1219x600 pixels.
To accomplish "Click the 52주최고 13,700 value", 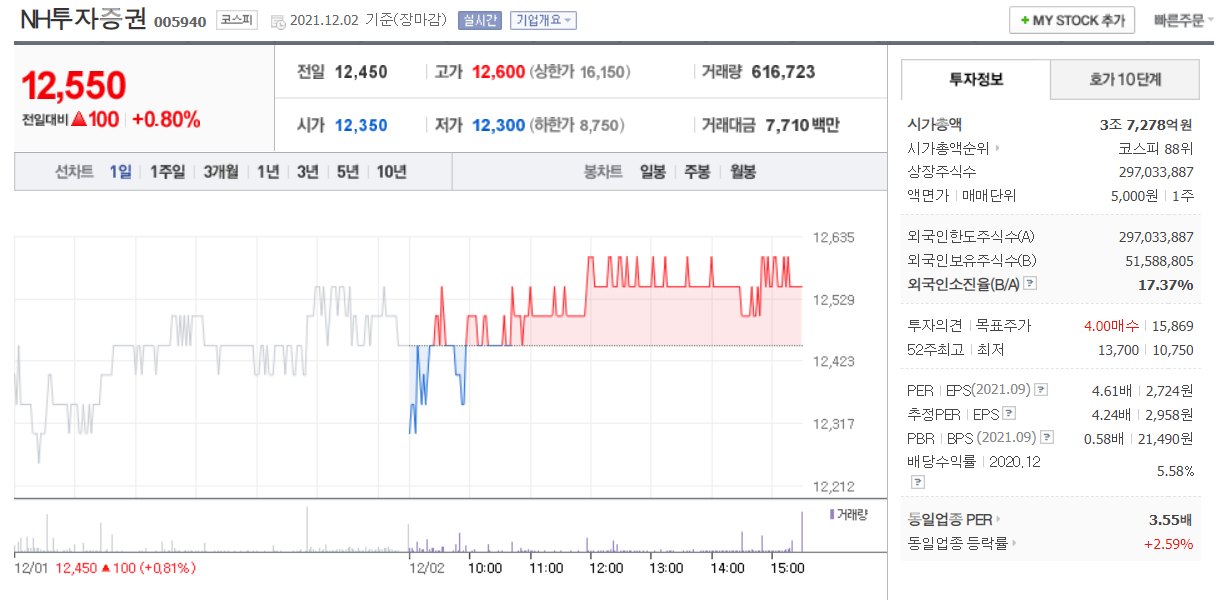I will tap(1119, 350).
